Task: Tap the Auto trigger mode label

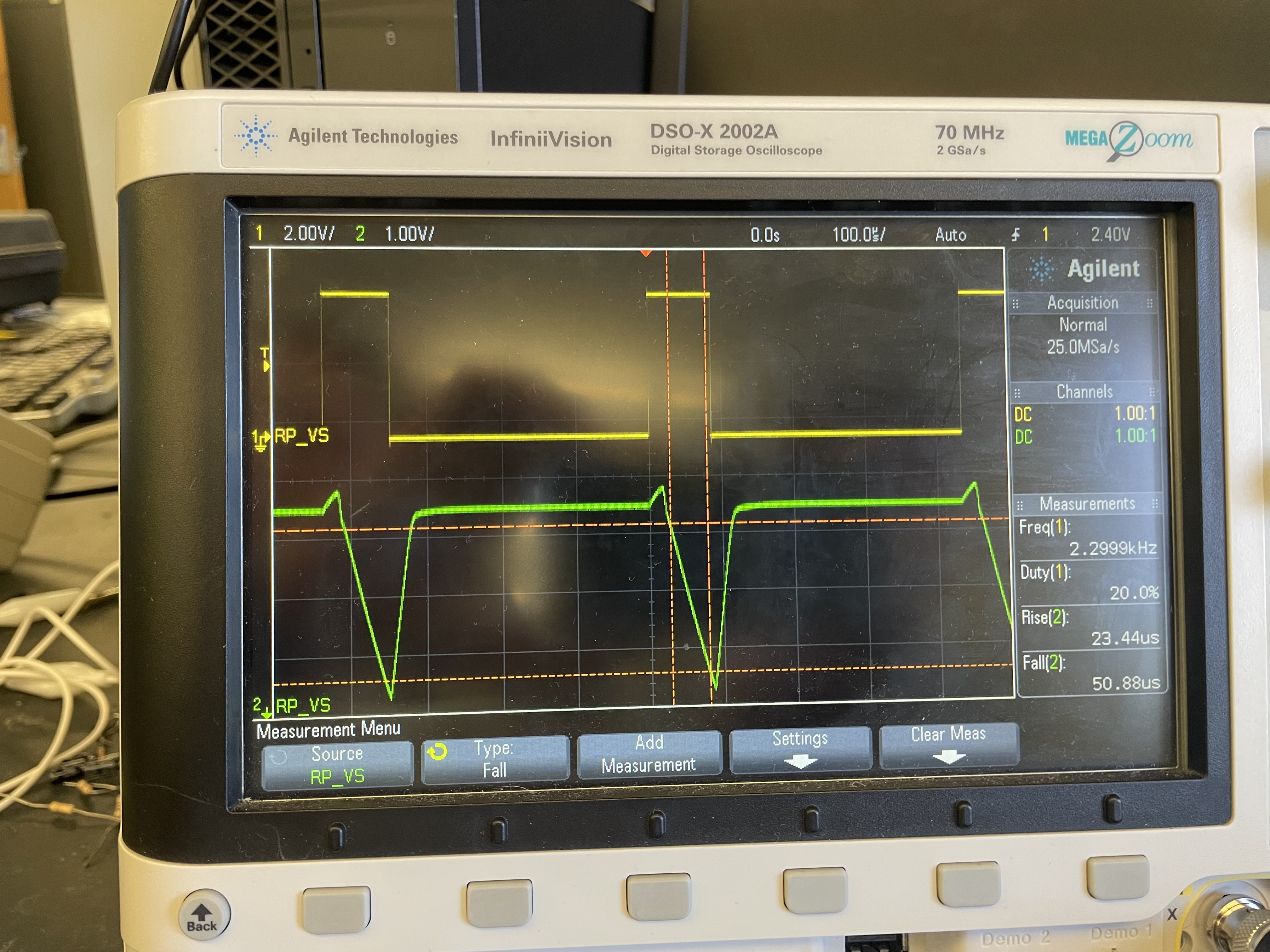Action: coord(950,235)
